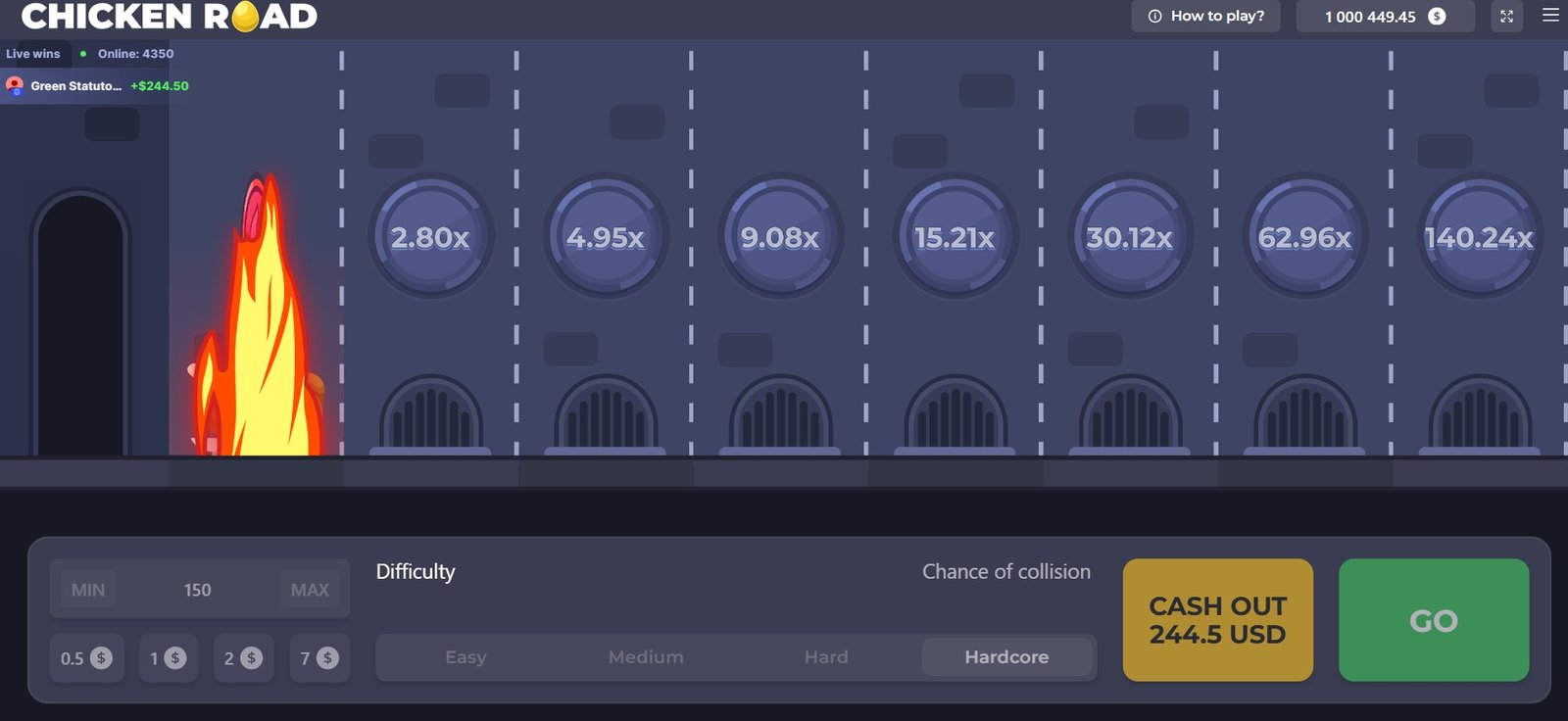The width and height of the screenshot is (1568, 721).
Task: Select Easy difficulty
Action: (465, 657)
